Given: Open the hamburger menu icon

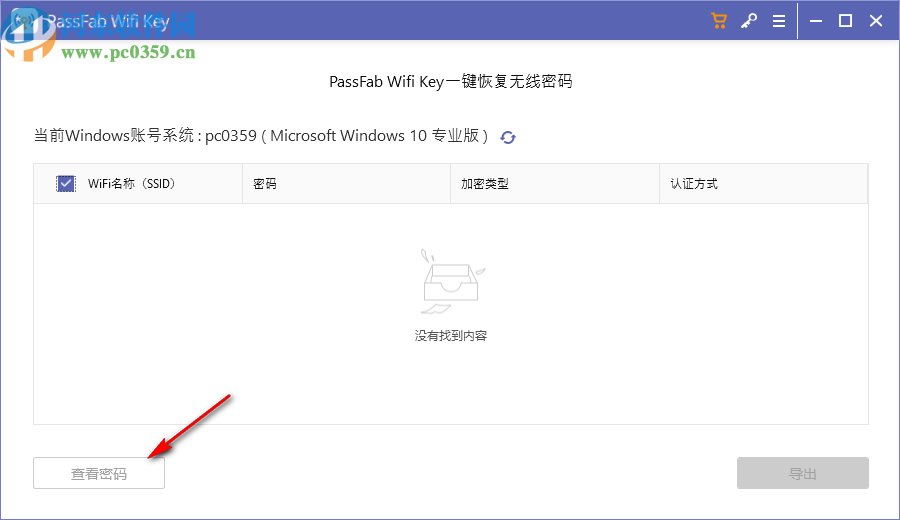Looking at the screenshot, I should pos(779,21).
